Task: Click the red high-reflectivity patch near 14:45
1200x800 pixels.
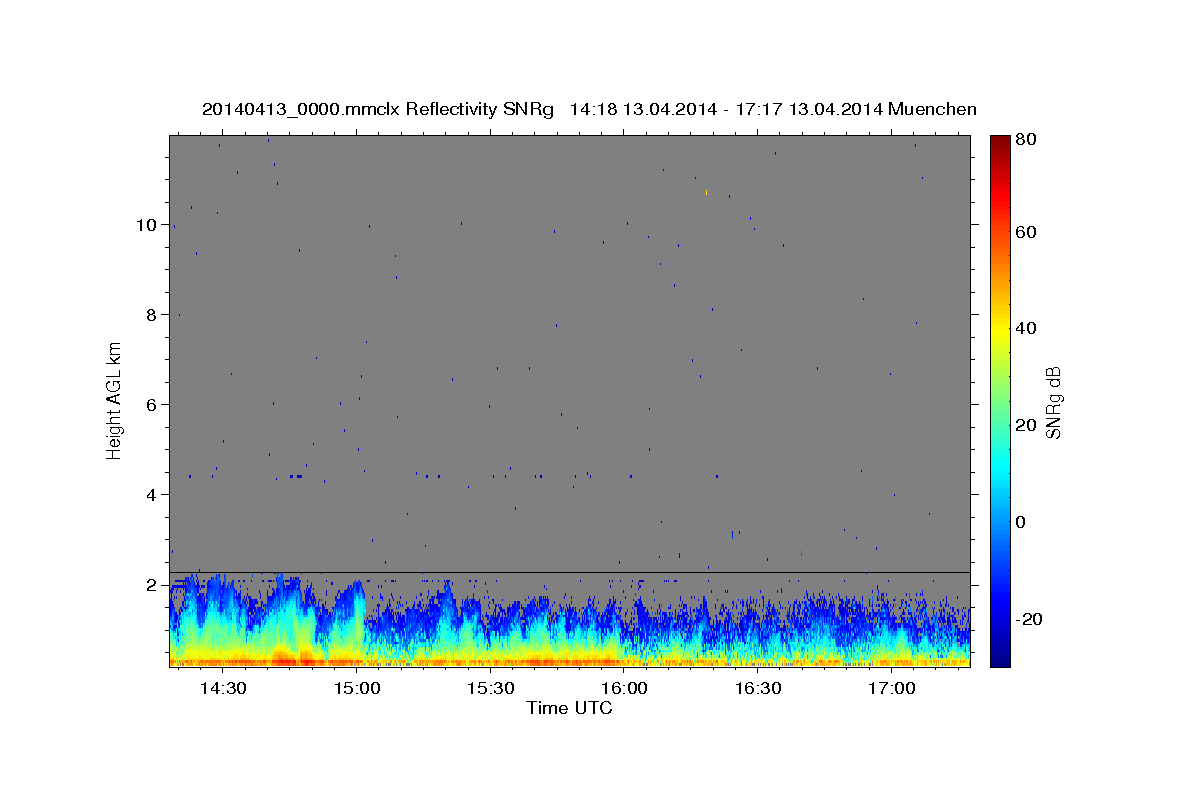Action: pos(283,659)
